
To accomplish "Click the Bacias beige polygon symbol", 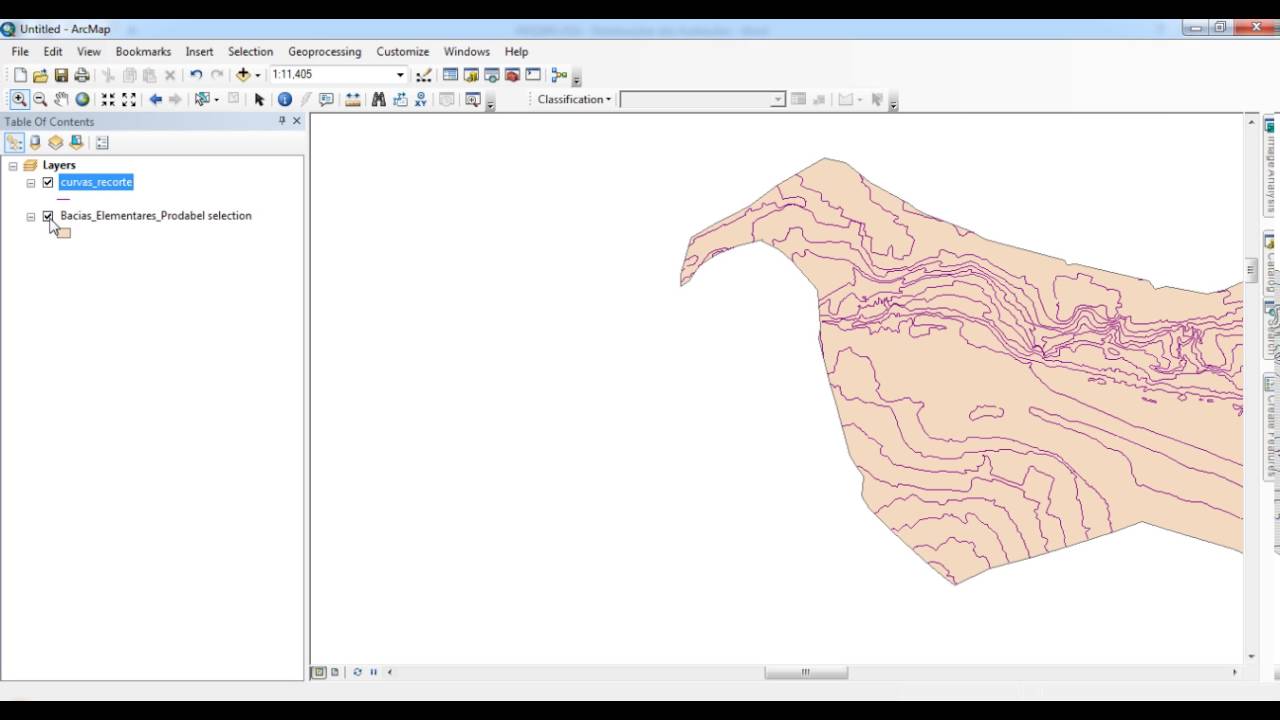I will pos(63,233).
